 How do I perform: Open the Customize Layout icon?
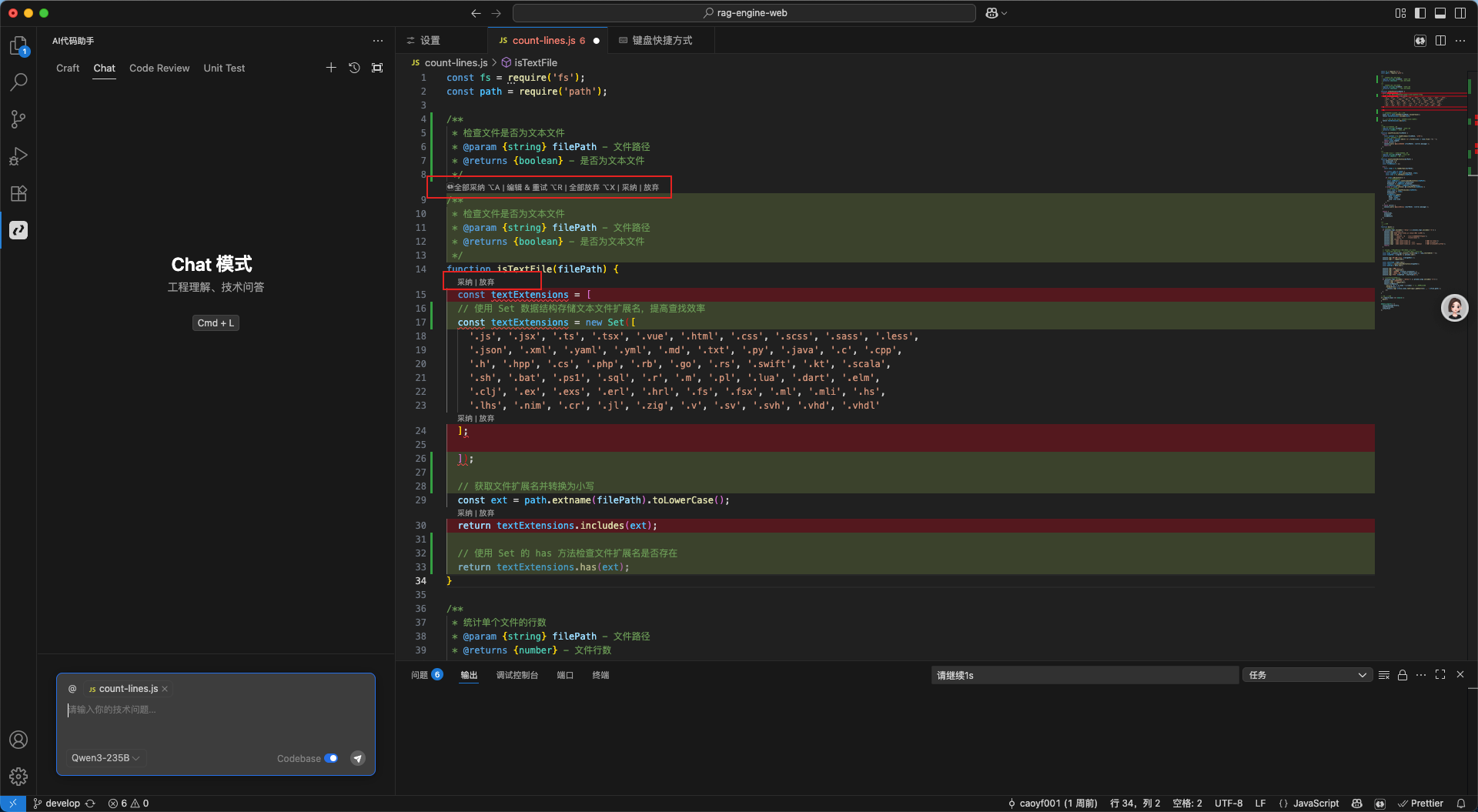[x=1400, y=13]
